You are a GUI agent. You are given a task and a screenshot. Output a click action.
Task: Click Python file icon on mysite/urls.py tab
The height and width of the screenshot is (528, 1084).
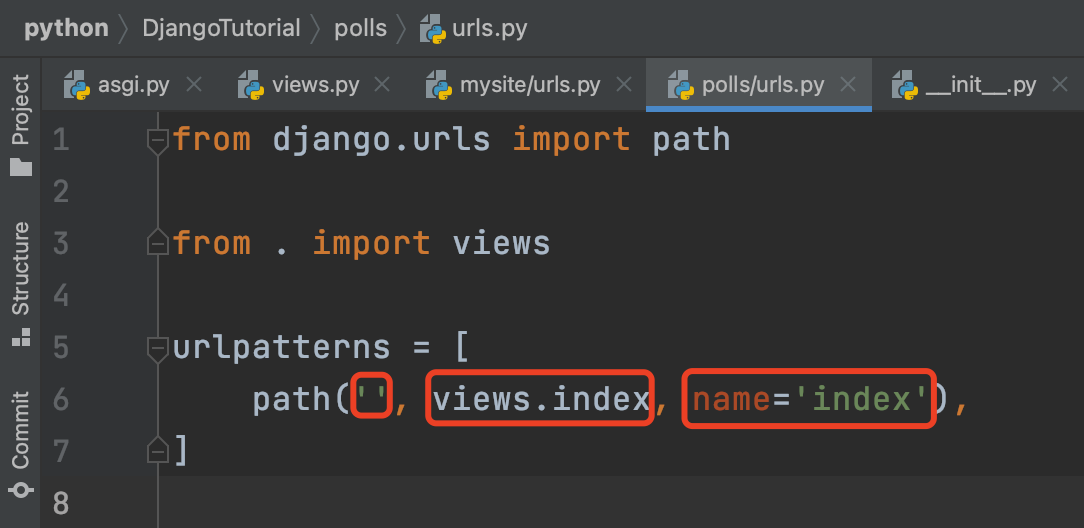coord(439,85)
